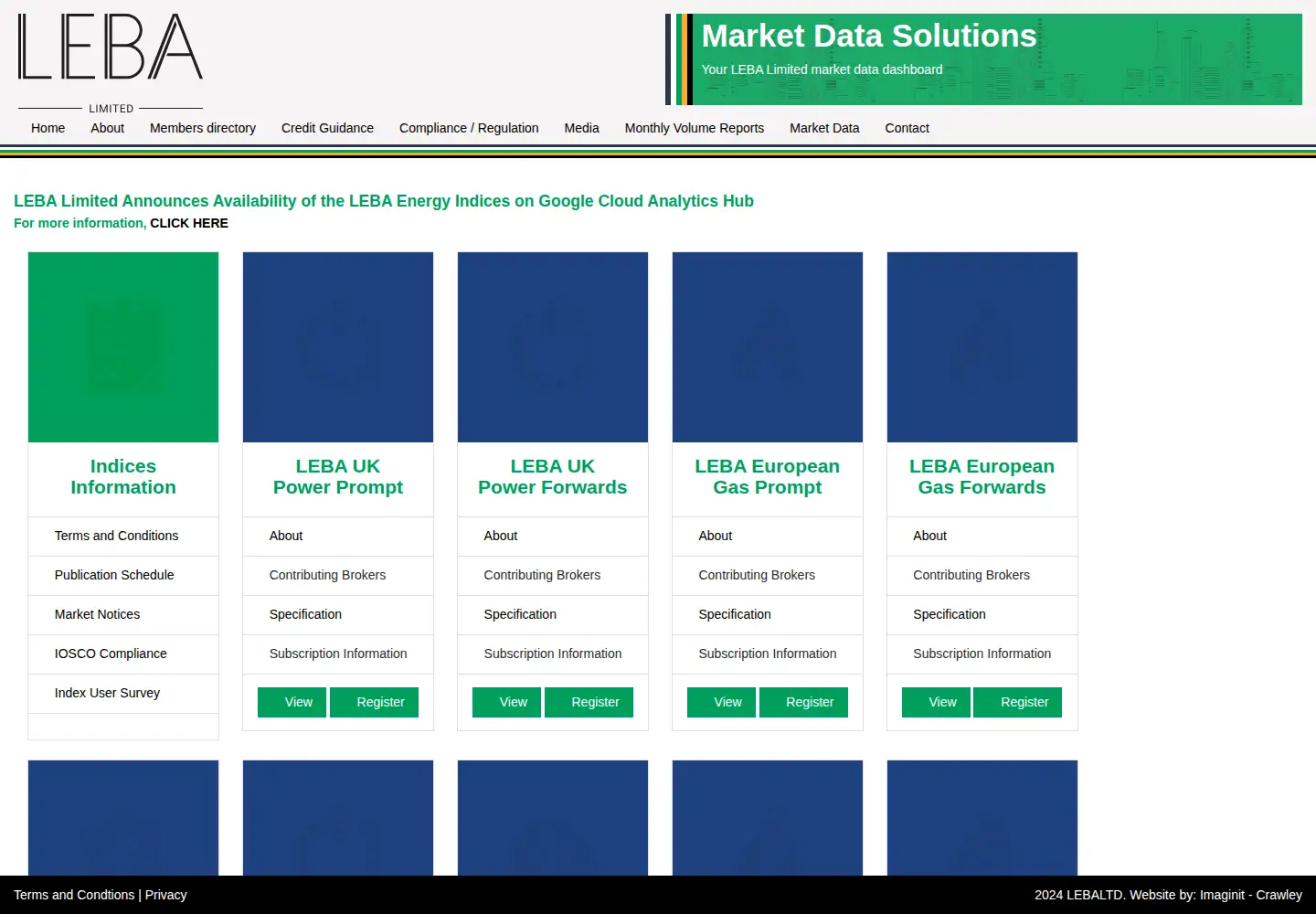The image size is (1316, 914).
Task: Click View under LEBA European Gas Prompt
Action: point(721,702)
